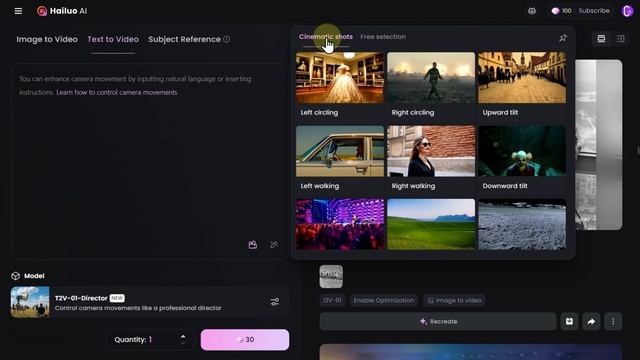
Task: Click the Image to video tag
Action: click(454, 300)
